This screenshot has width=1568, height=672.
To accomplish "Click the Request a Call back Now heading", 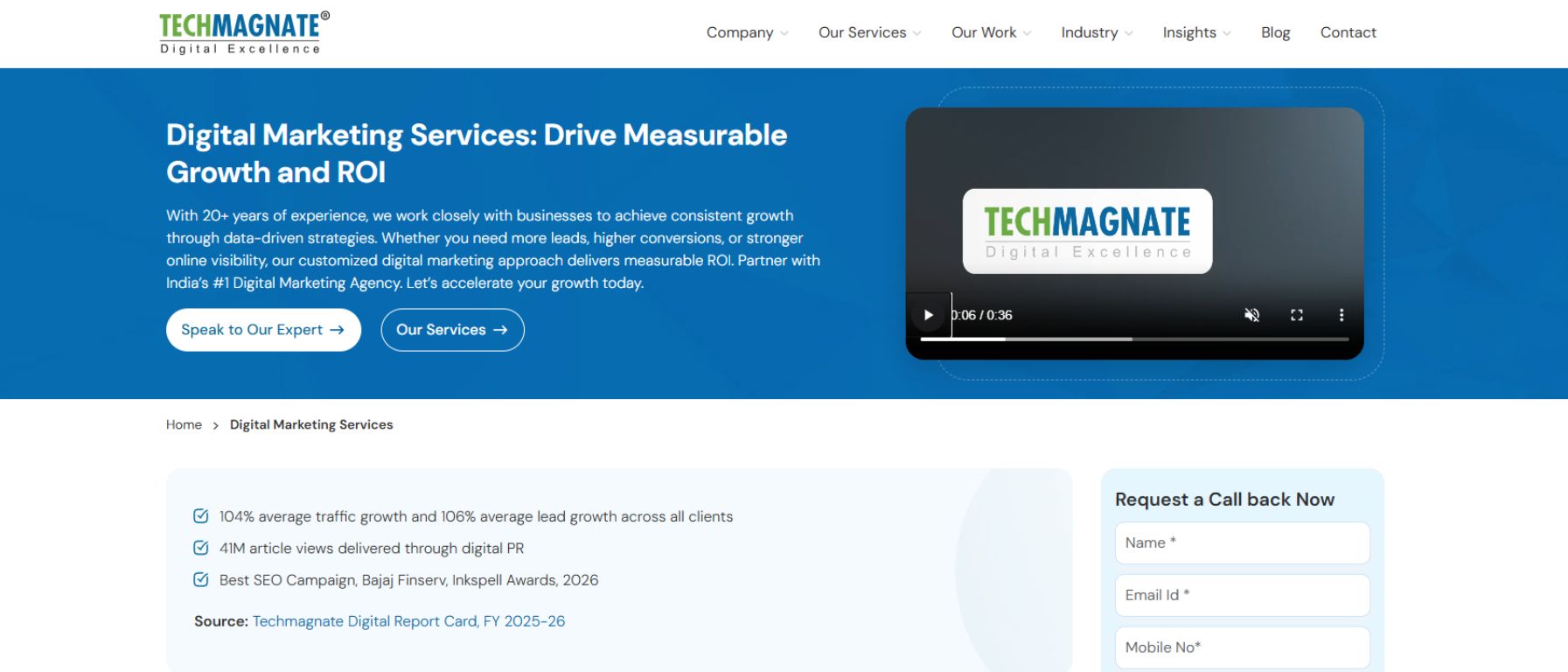I will (1224, 500).
